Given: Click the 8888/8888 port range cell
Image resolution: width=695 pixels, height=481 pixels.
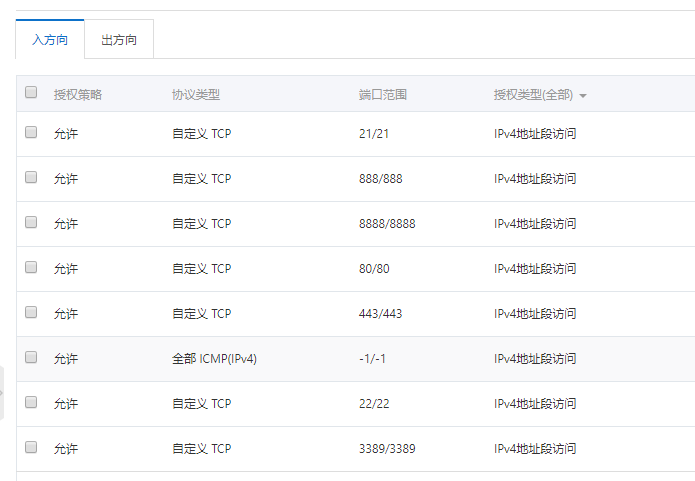Looking at the screenshot, I should click(x=387, y=223).
